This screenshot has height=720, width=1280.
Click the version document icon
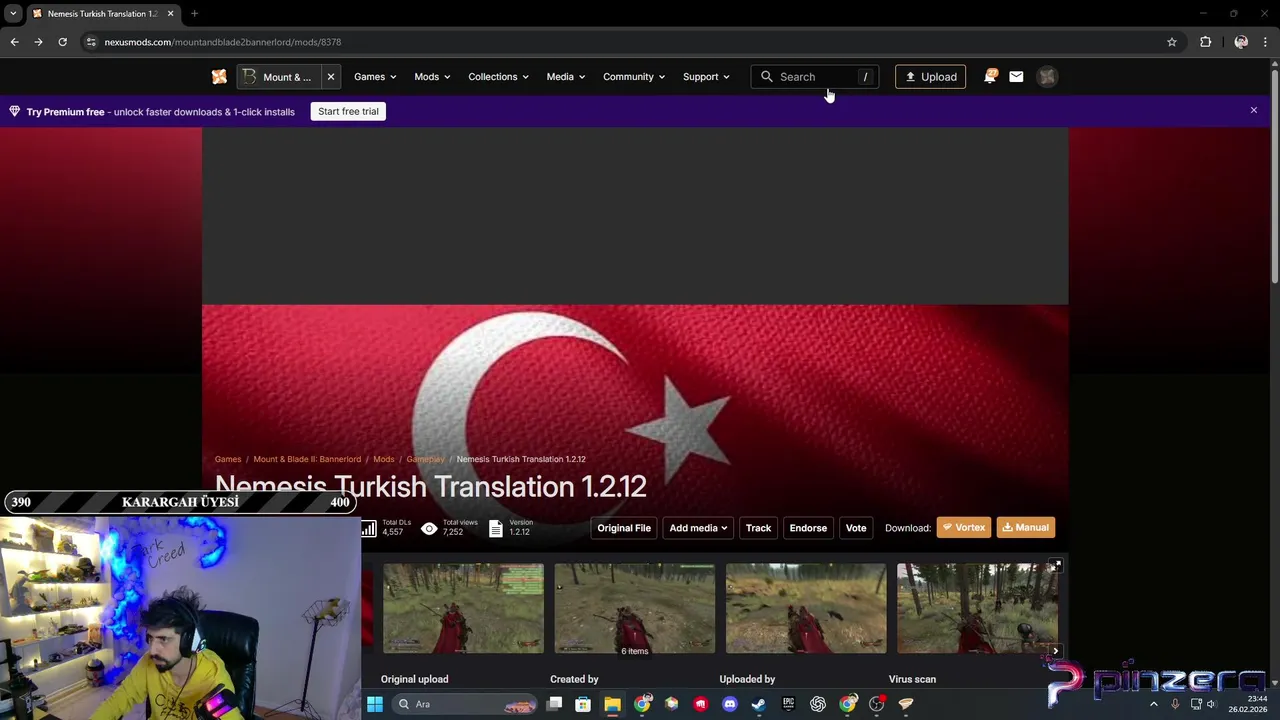(496, 529)
